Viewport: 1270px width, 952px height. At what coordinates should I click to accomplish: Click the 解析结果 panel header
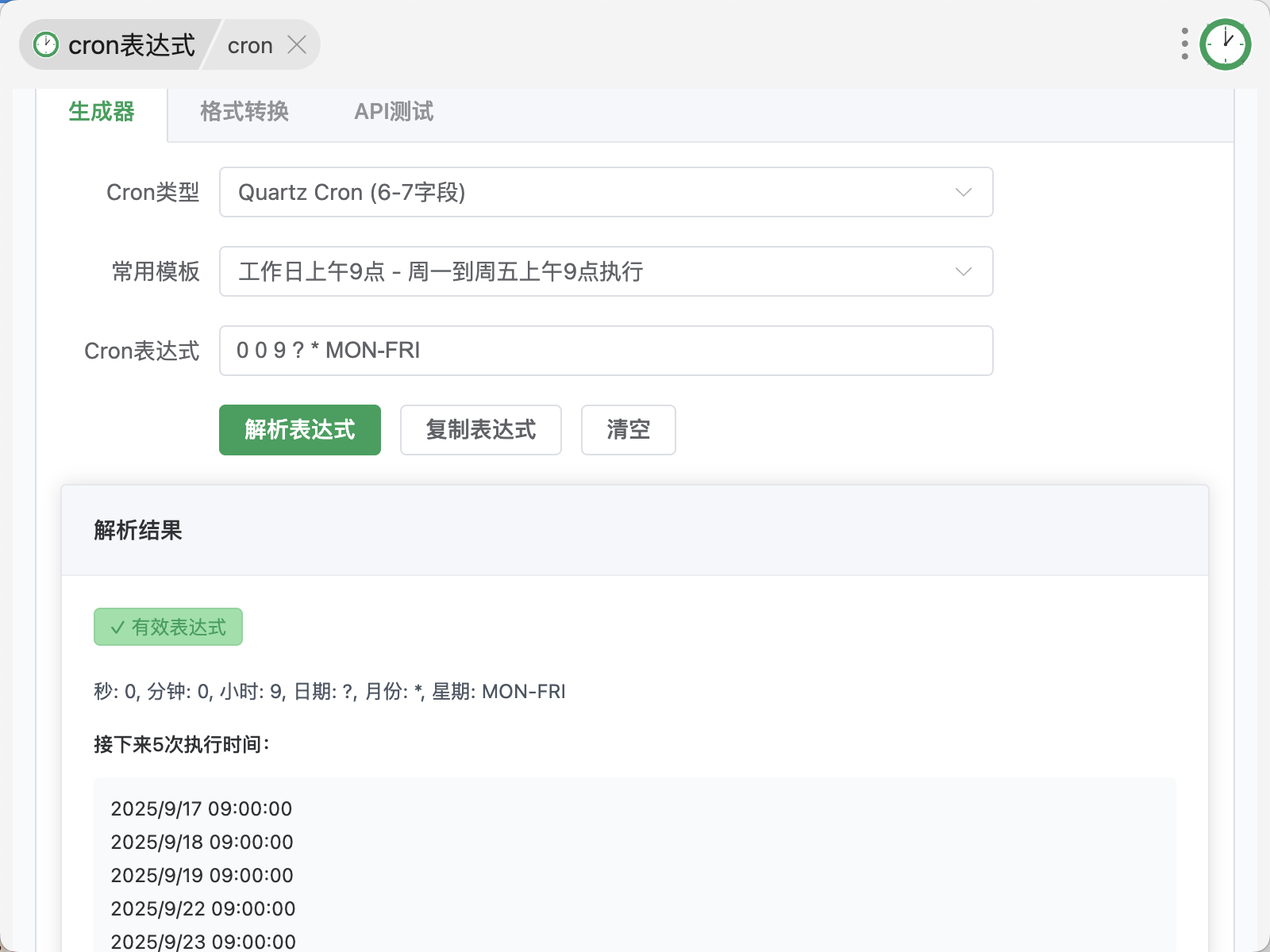[635, 530]
